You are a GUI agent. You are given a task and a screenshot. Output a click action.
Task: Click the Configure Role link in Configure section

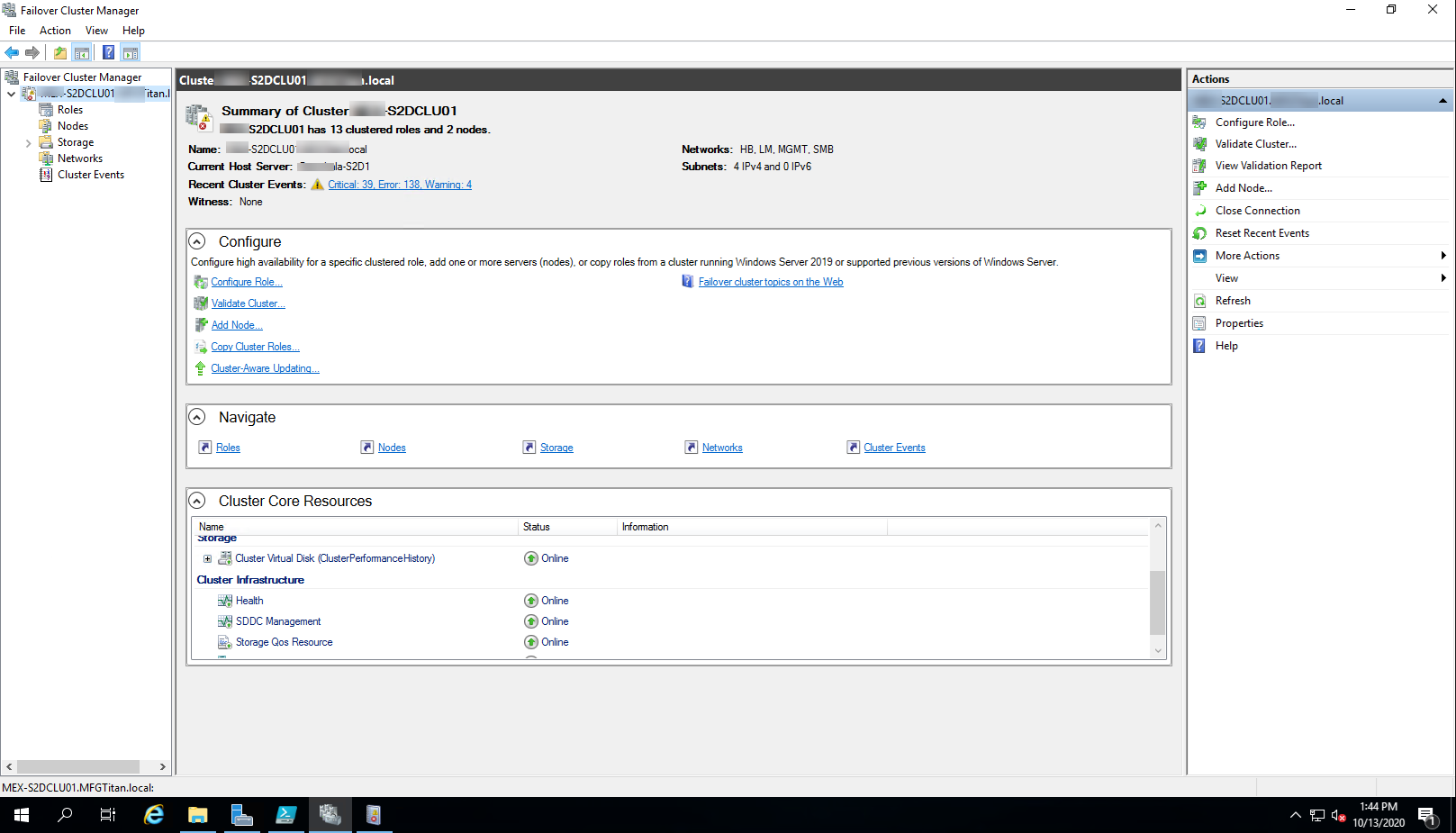(x=247, y=282)
